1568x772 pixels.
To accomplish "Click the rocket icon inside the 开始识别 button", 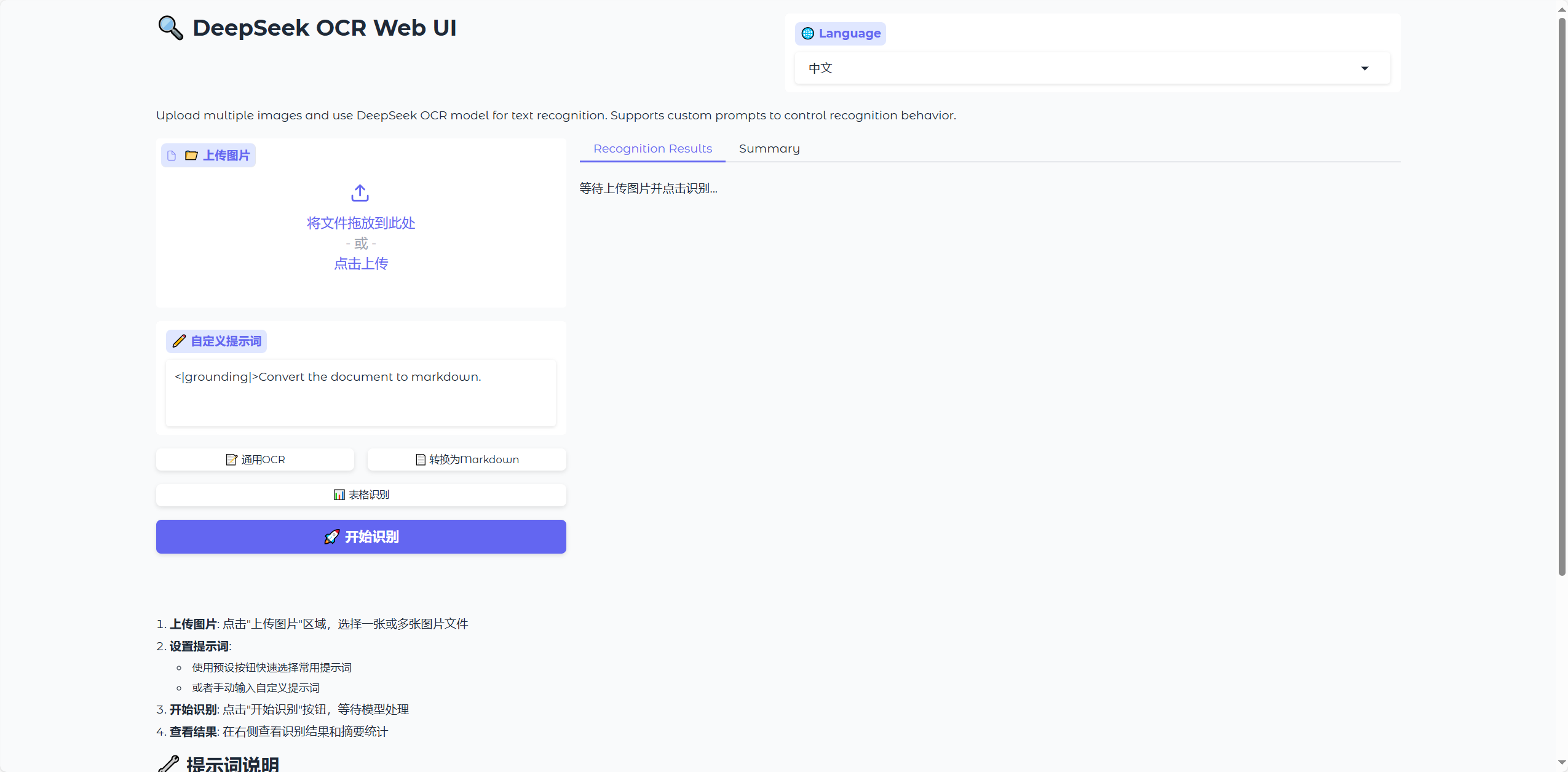I will [x=331, y=536].
